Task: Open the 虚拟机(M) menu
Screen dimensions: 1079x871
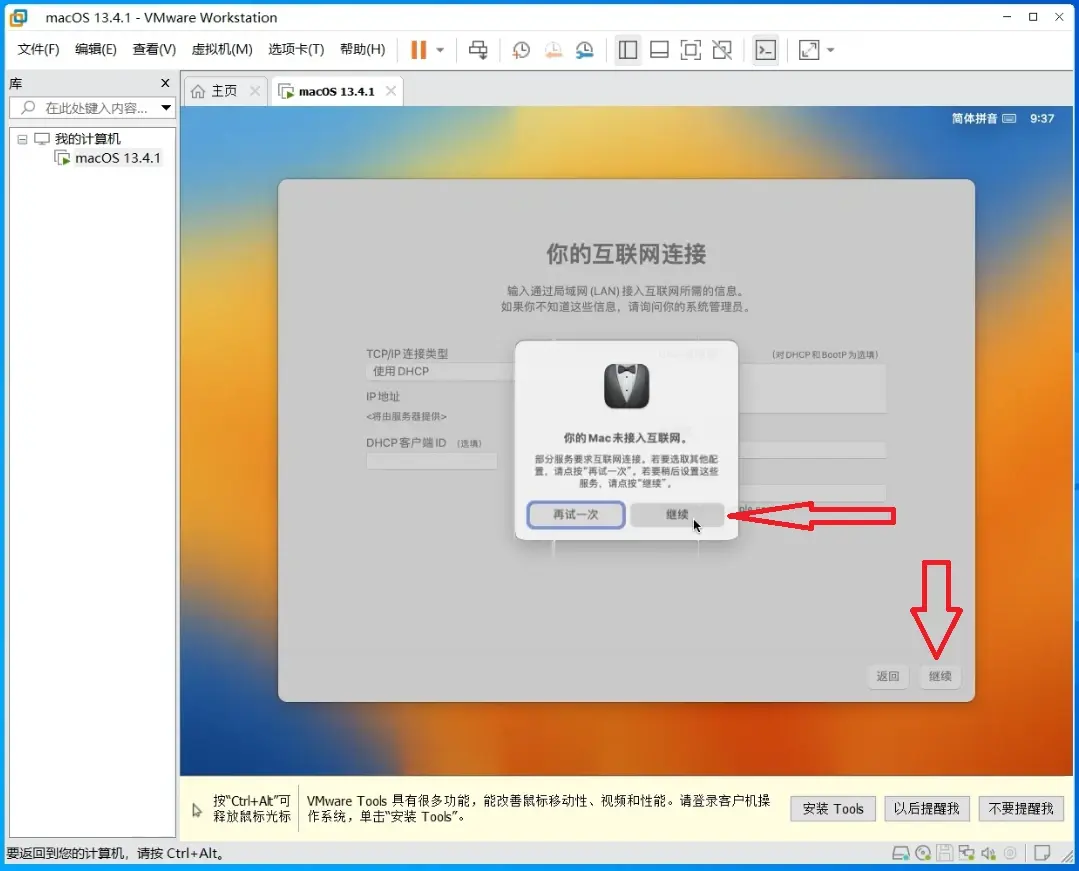Action: click(222, 49)
